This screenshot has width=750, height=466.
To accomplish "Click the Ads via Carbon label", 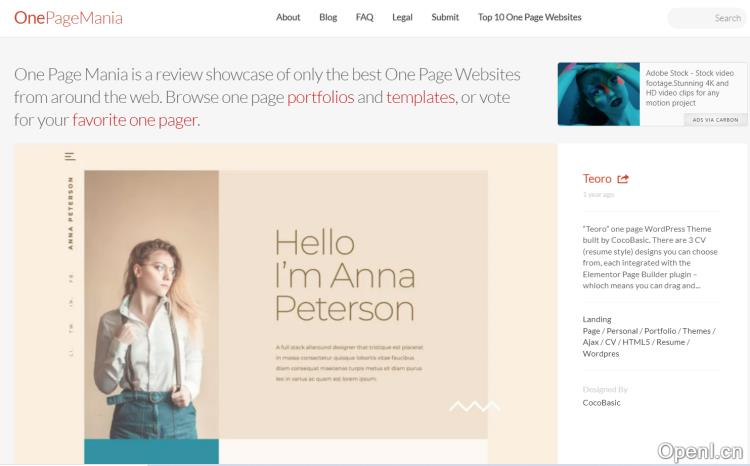I will tap(714, 120).
